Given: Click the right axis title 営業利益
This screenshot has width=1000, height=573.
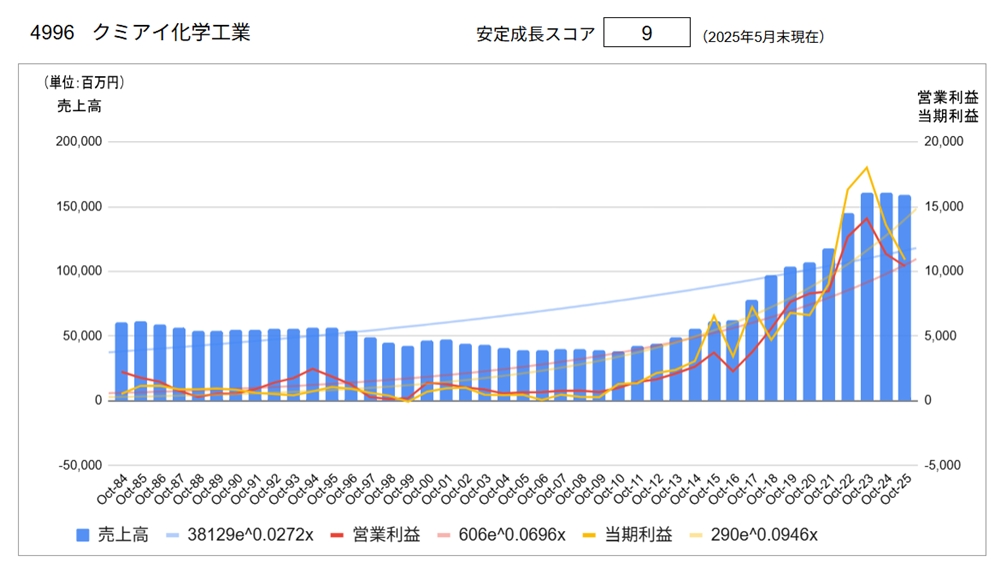Looking at the screenshot, I should click(x=948, y=98).
